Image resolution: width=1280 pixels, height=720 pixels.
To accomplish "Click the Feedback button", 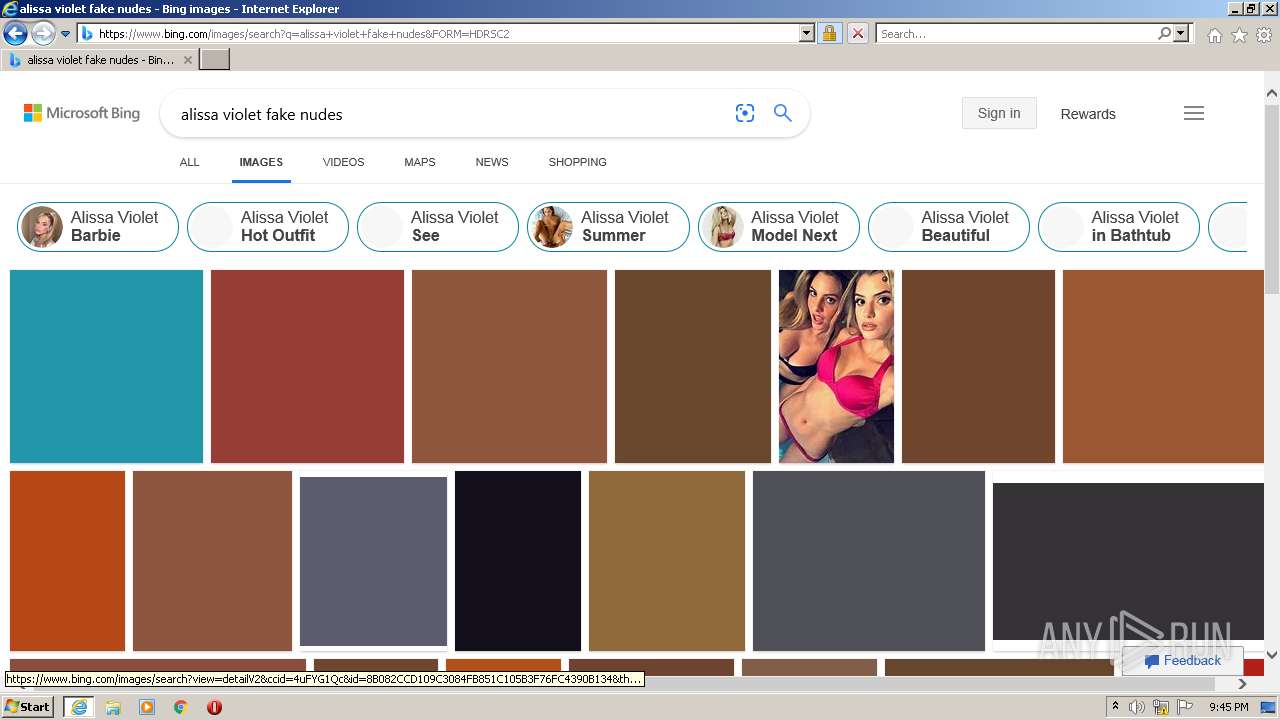I will (1182, 660).
